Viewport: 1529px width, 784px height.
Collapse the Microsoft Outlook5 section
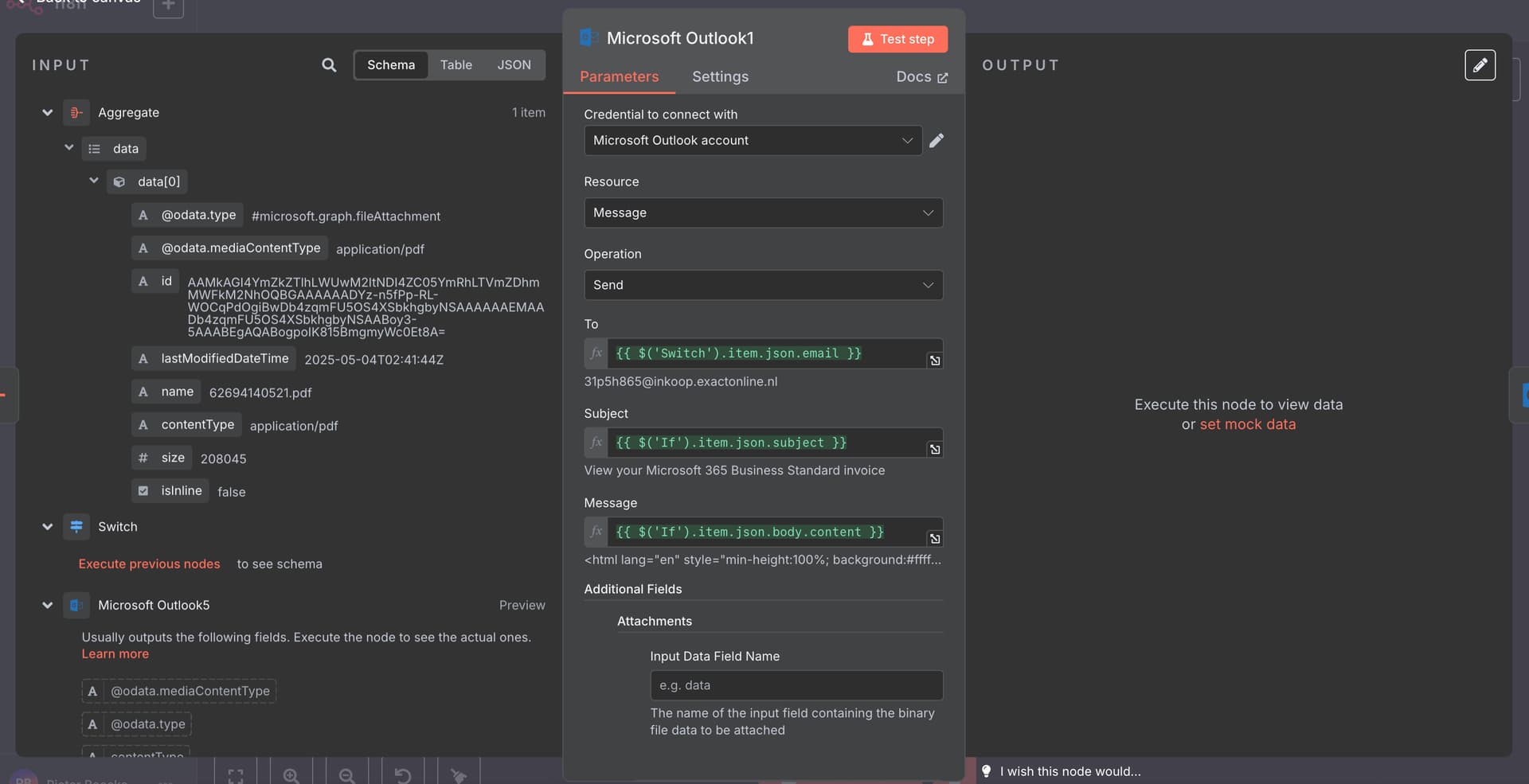pyautogui.click(x=48, y=606)
